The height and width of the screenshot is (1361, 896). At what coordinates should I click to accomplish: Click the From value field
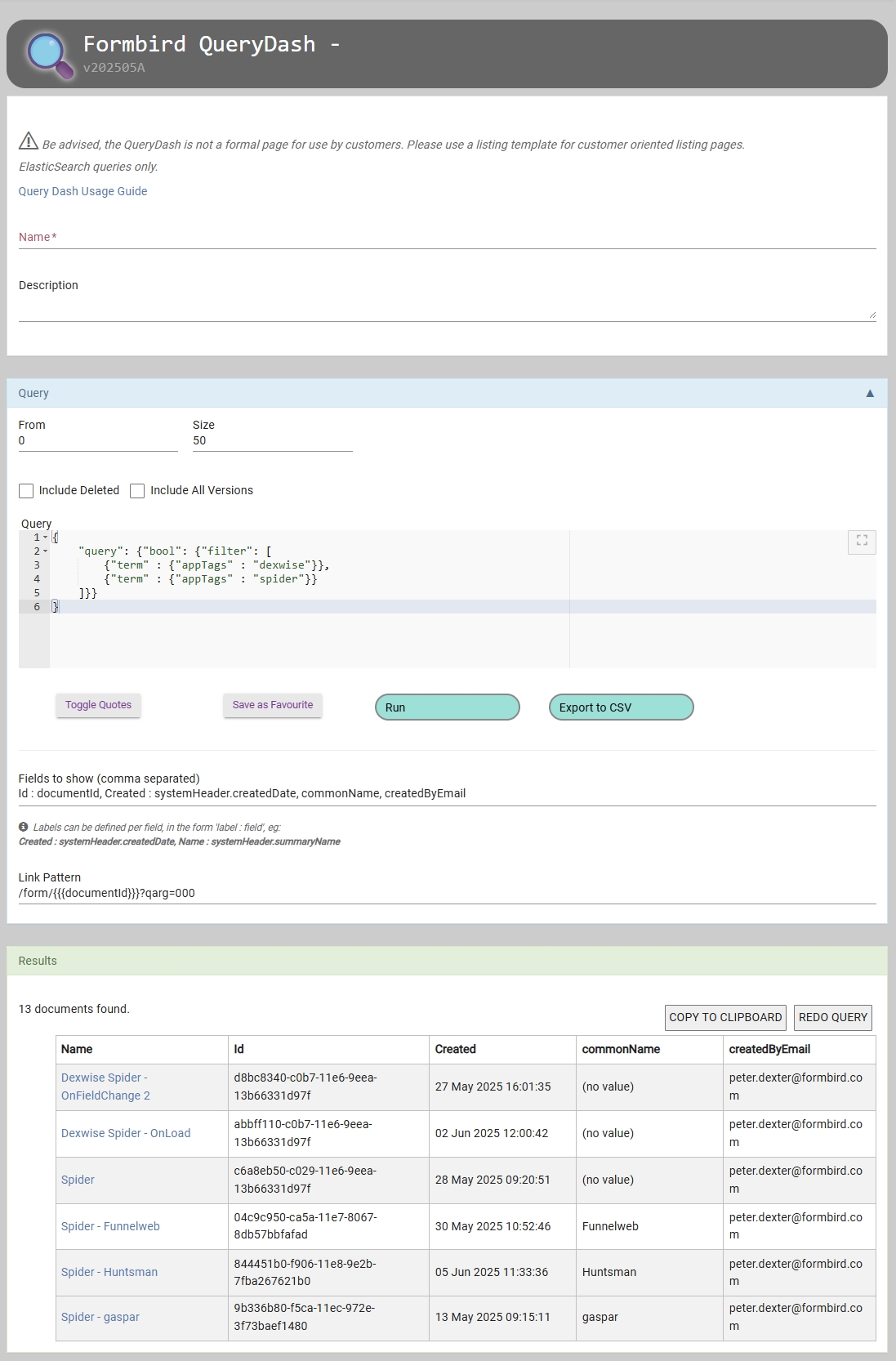click(x=98, y=441)
